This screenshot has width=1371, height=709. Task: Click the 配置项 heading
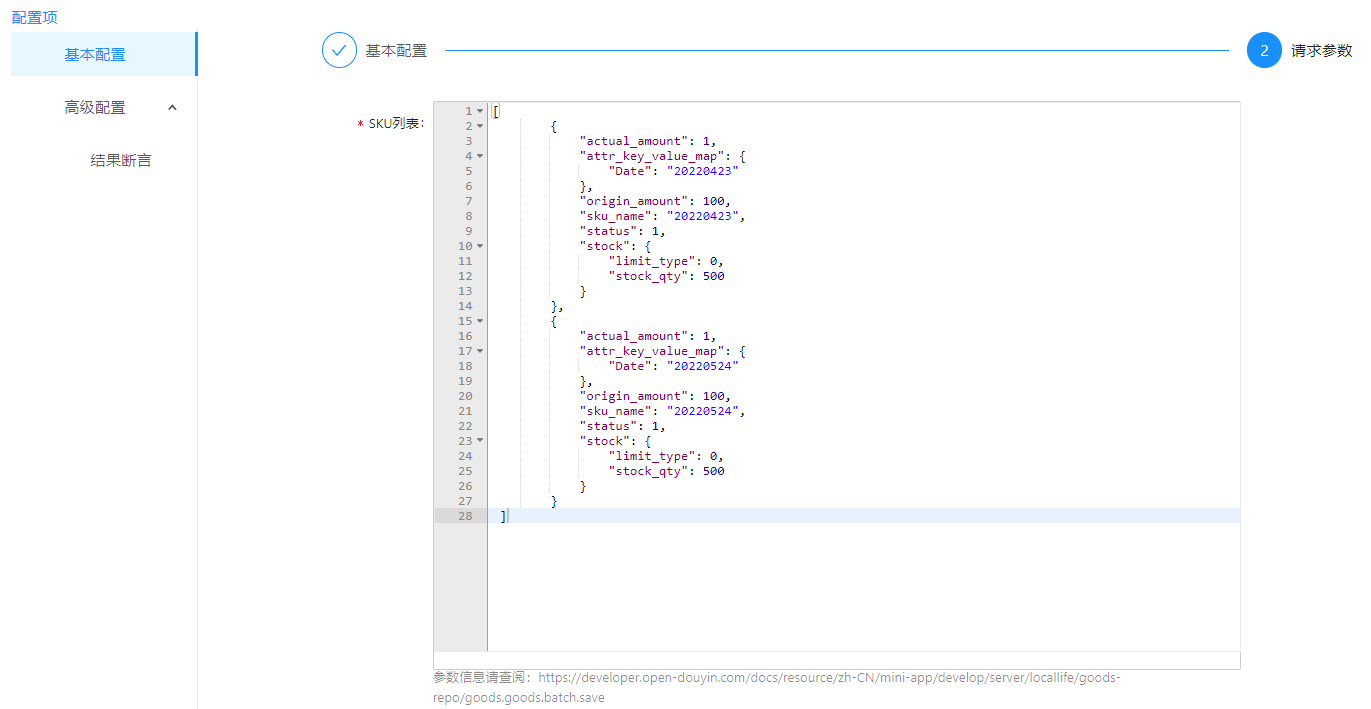(x=34, y=17)
